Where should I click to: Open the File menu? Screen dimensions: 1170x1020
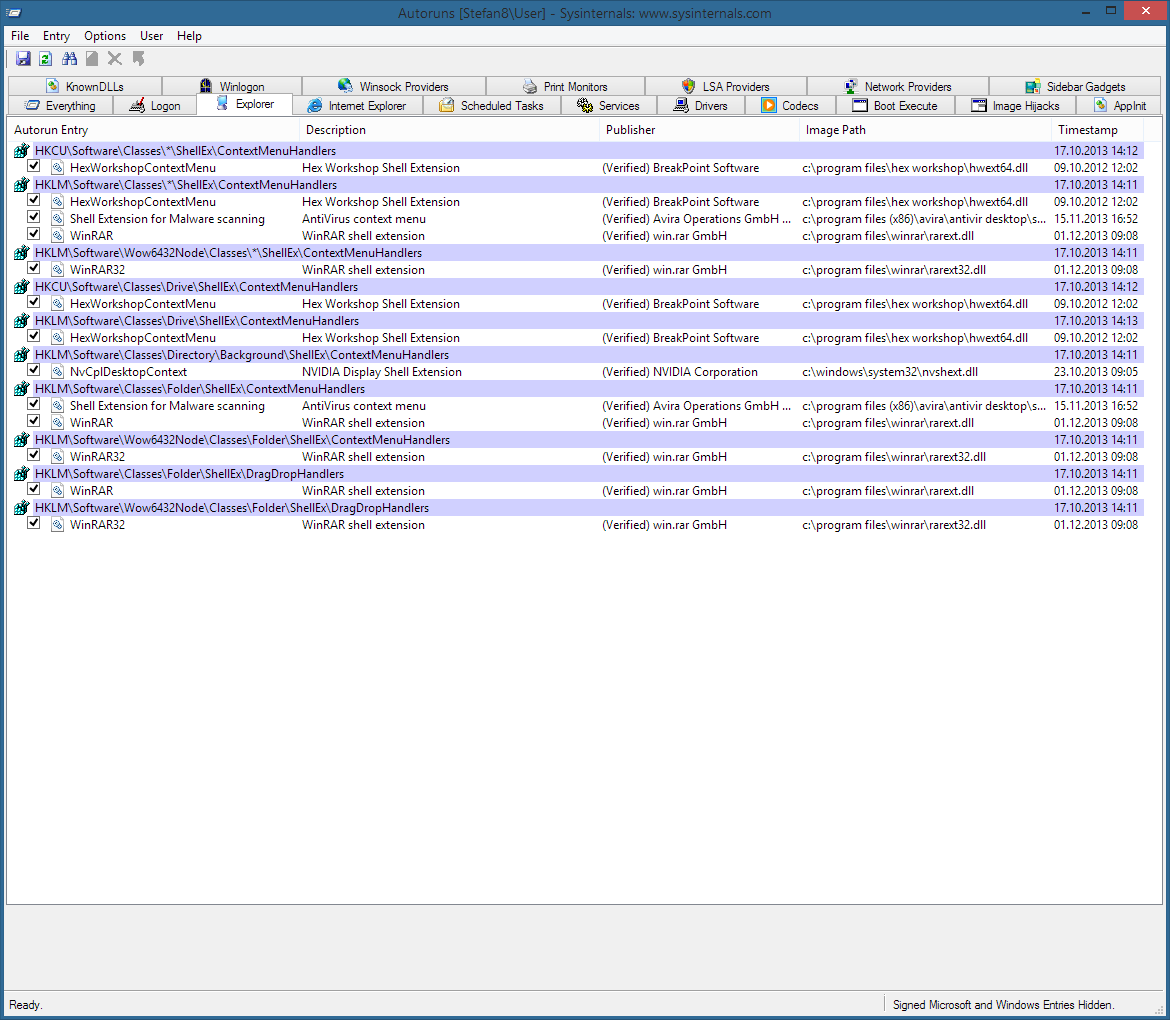[x=20, y=36]
